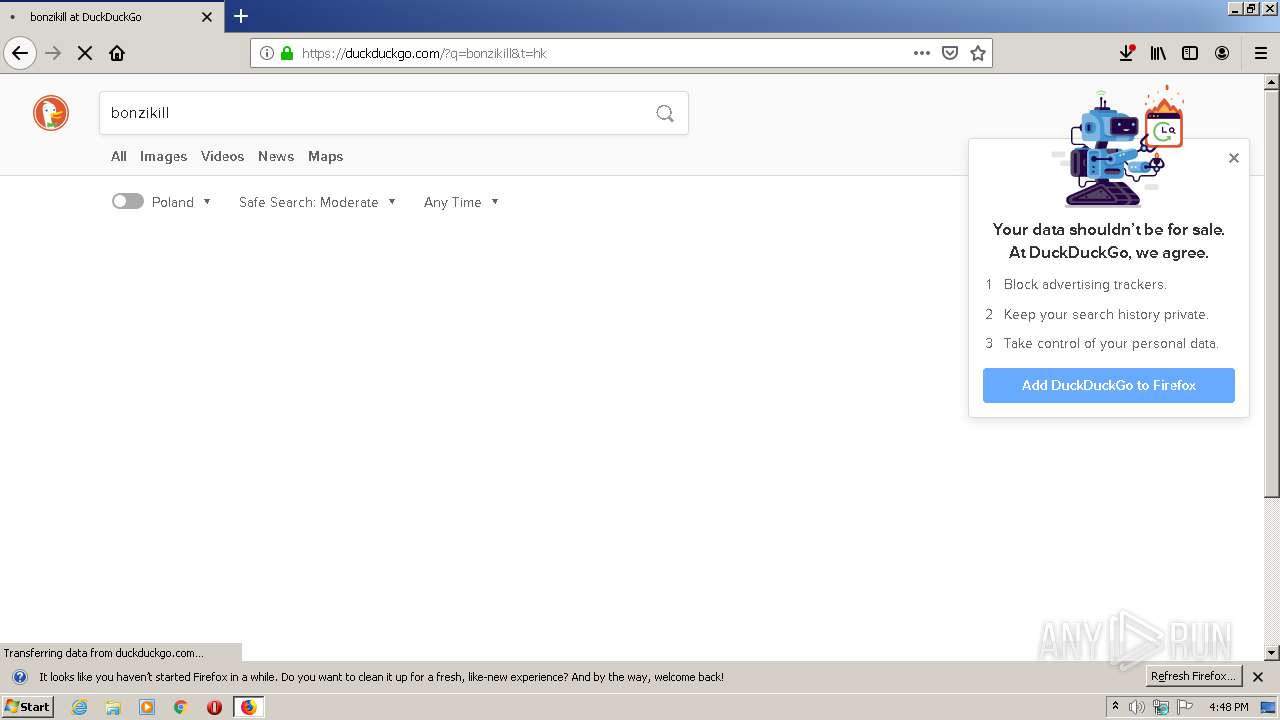This screenshot has width=1280, height=720.
Task: Save page to Pocket
Action: (x=950, y=53)
